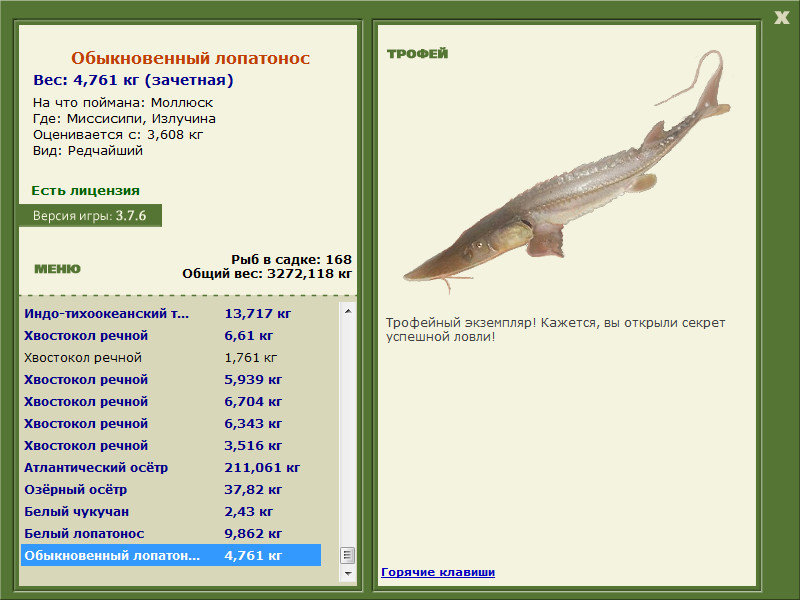
Task: Click the Версия игры: 3.7.6 badge
Action: click(x=90, y=215)
